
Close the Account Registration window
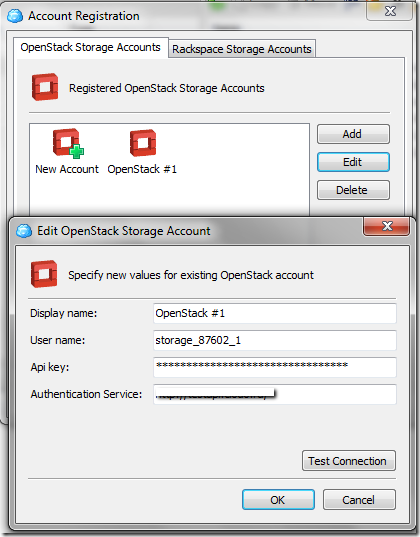click(x=390, y=12)
